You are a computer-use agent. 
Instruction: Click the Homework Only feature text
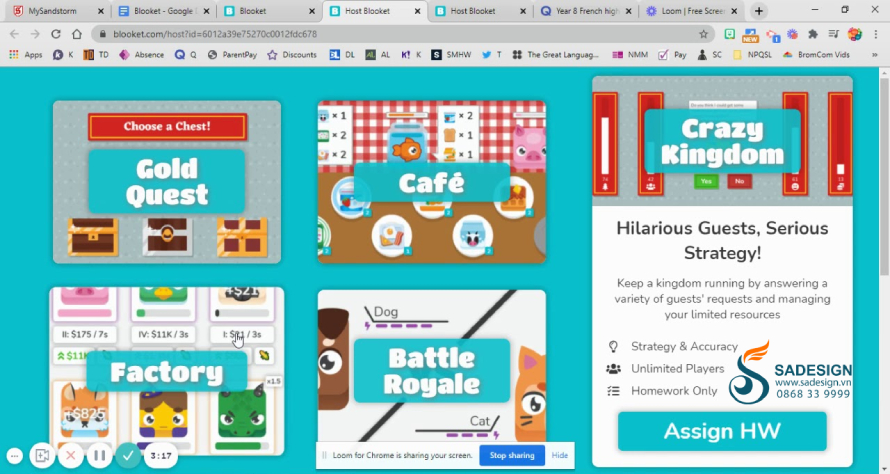[674, 391]
